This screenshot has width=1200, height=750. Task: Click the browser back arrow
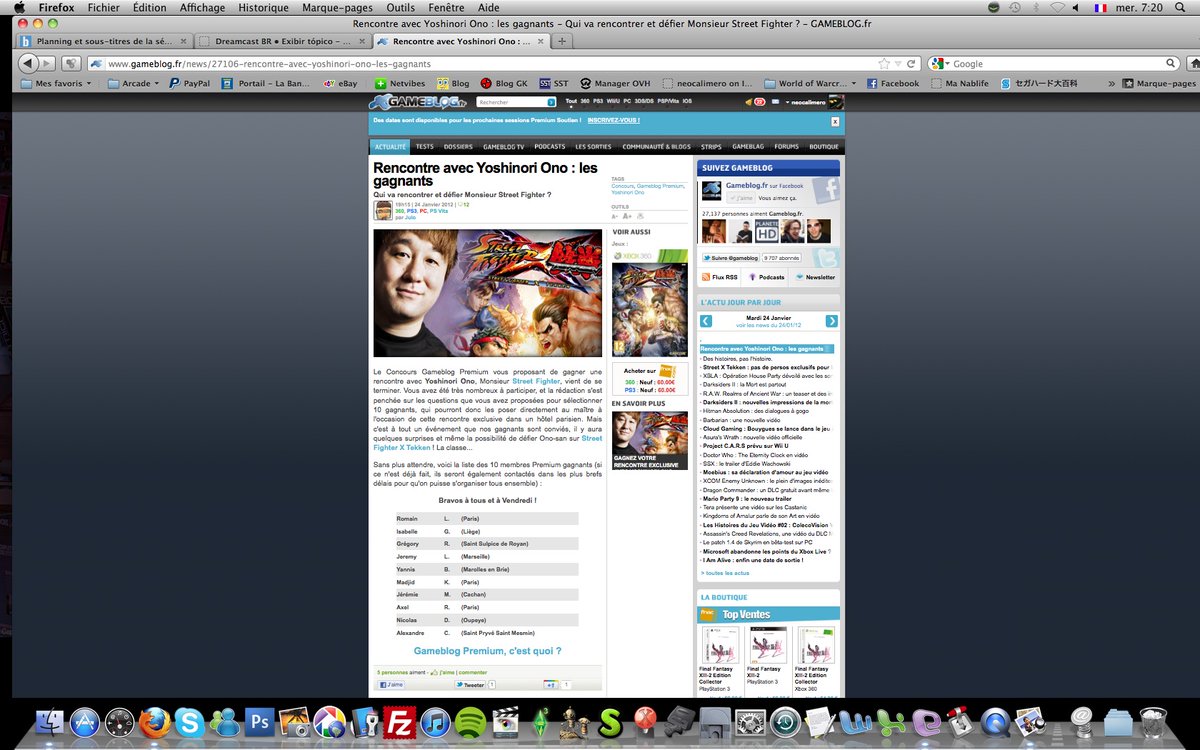coord(27,63)
